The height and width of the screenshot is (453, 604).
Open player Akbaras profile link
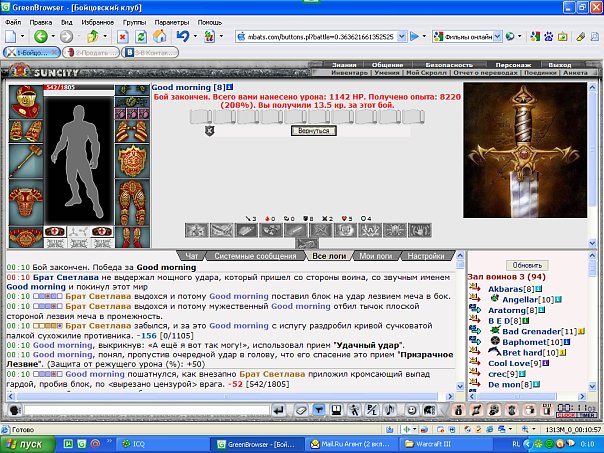[506, 289]
